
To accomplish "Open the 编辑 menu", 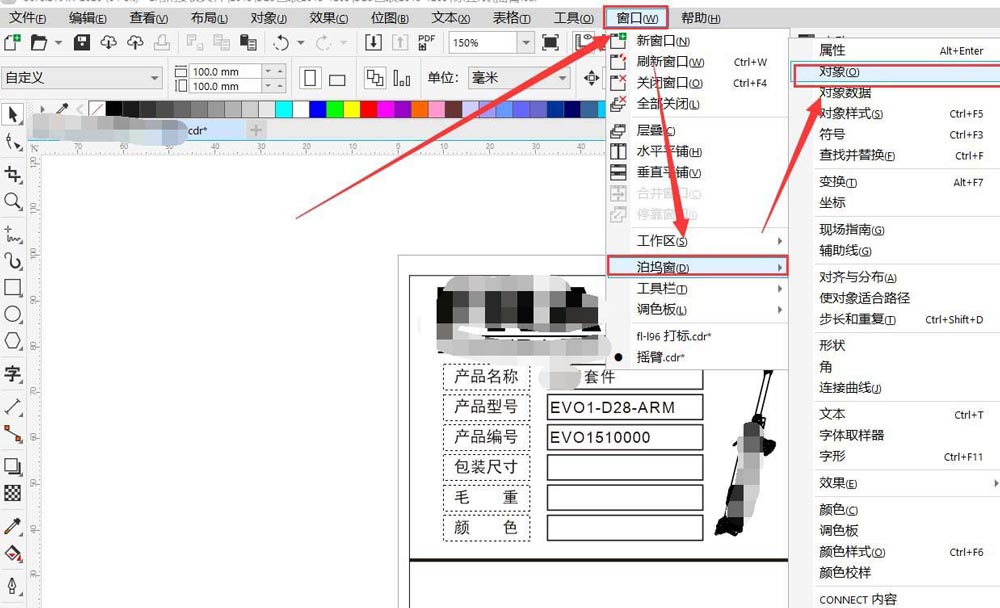I will [86, 16].
